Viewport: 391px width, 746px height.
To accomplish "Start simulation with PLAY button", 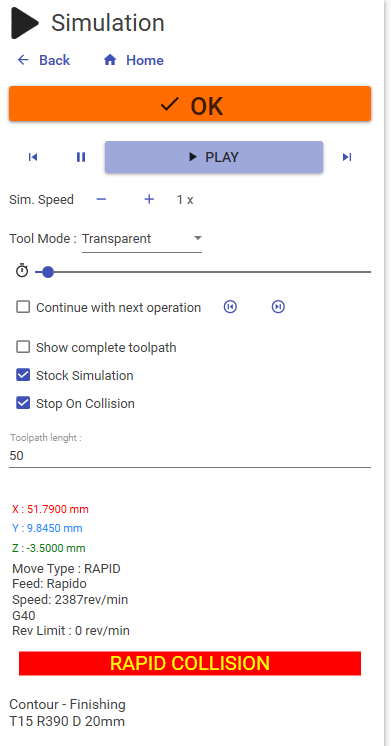I will [214, 157].
